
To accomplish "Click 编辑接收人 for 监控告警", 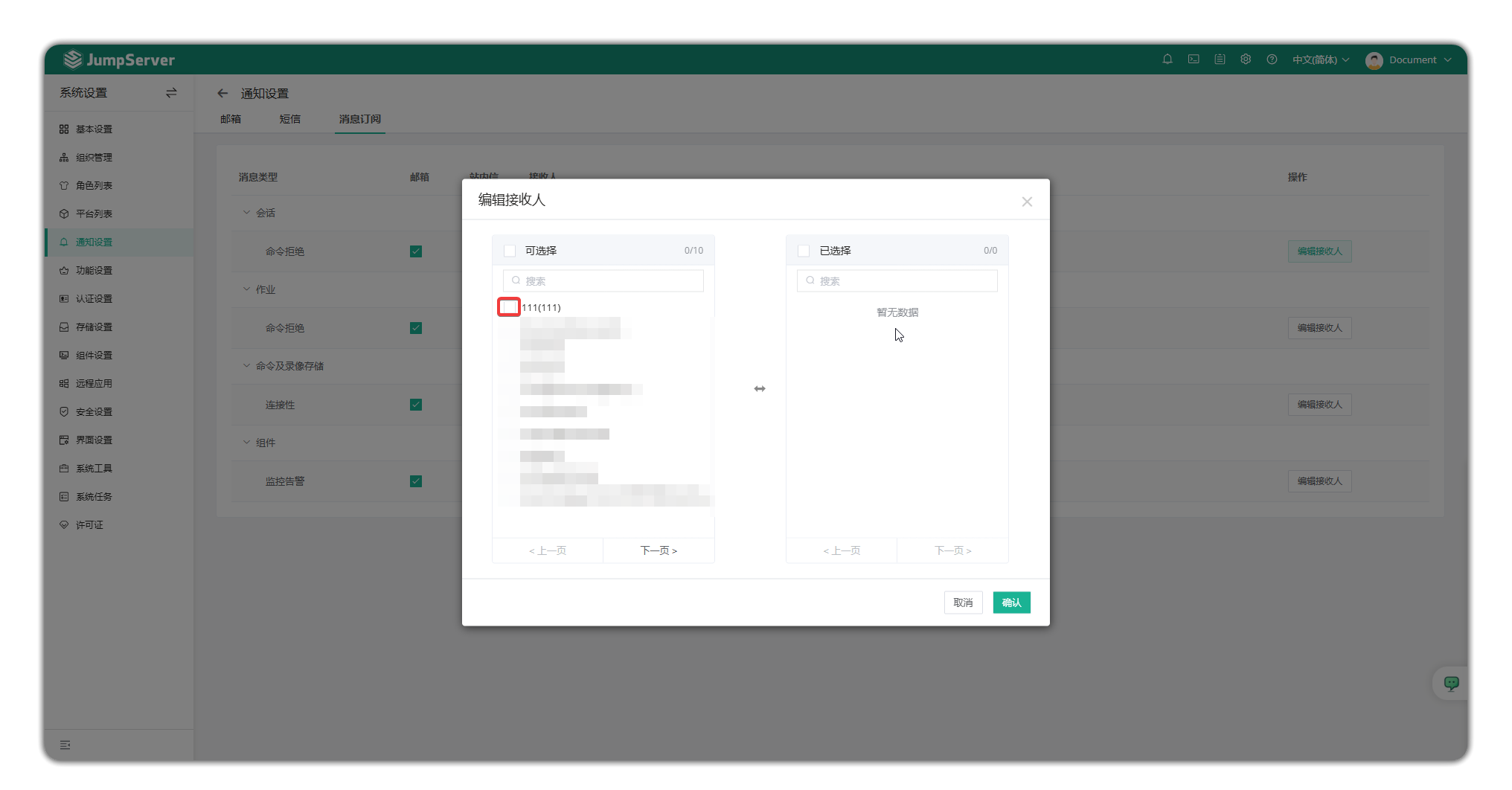I will point(1320,481).
